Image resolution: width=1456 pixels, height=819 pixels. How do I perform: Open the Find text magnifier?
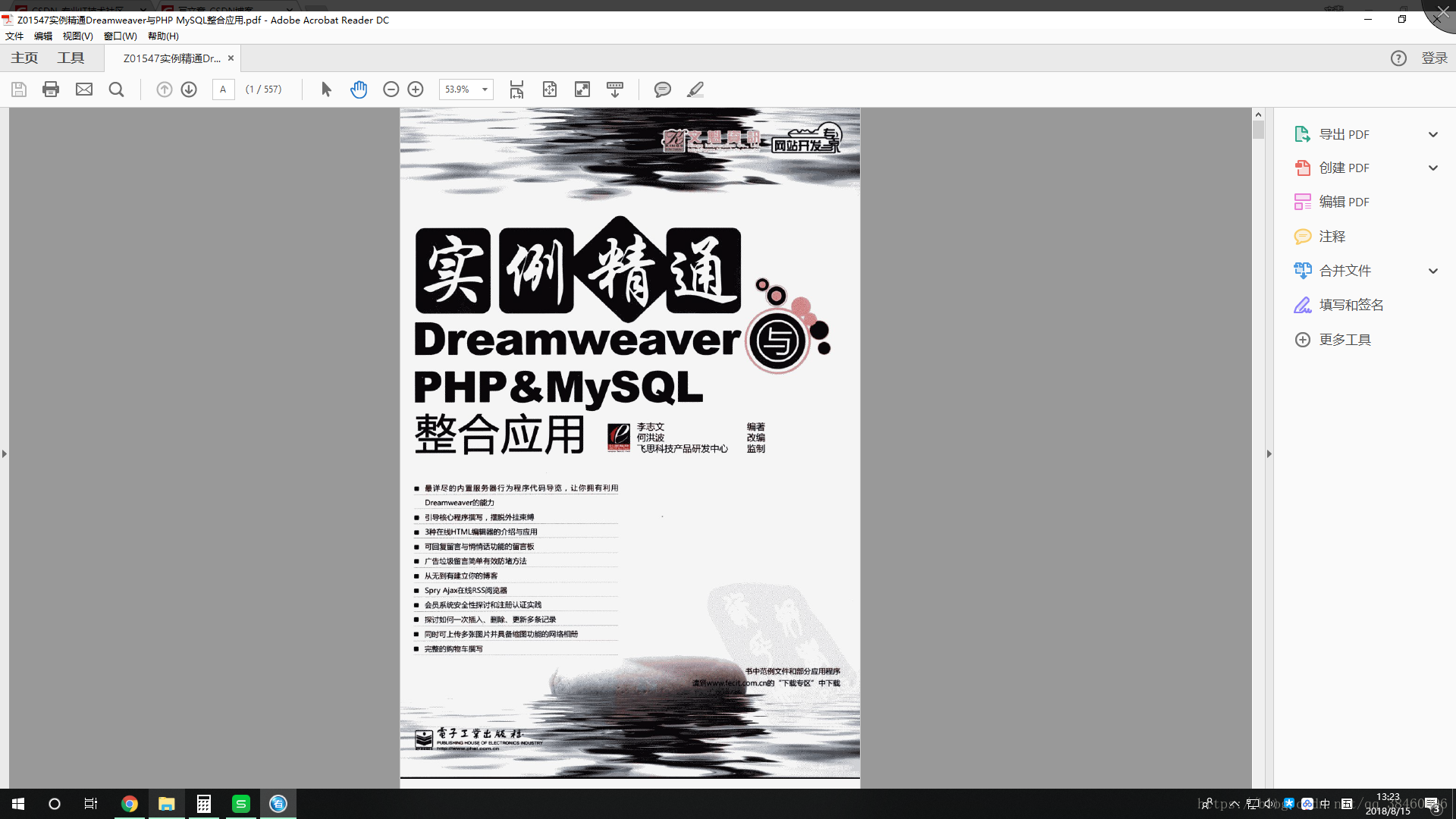(x=116, y=89)
